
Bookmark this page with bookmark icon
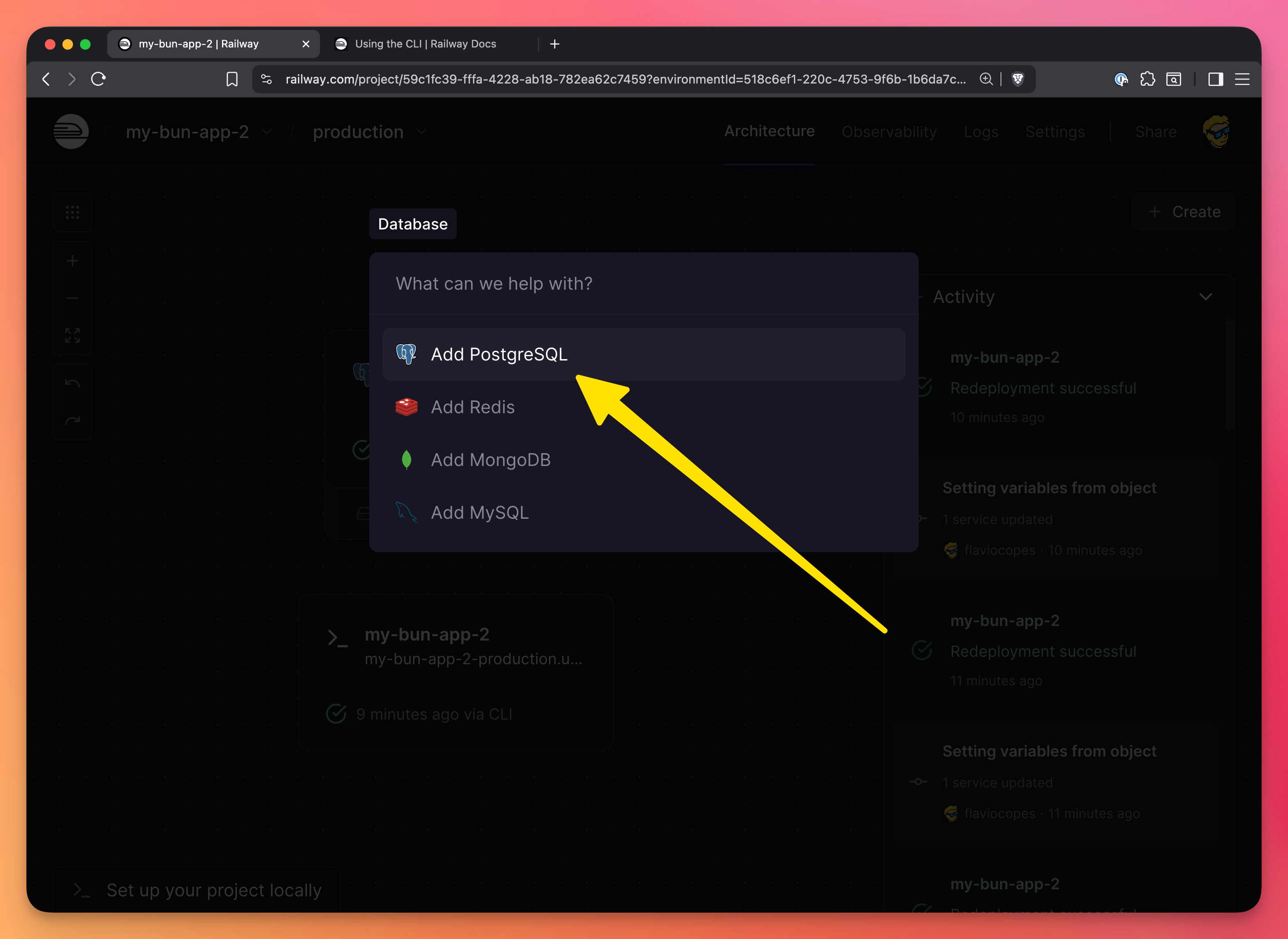click(232, 79)
